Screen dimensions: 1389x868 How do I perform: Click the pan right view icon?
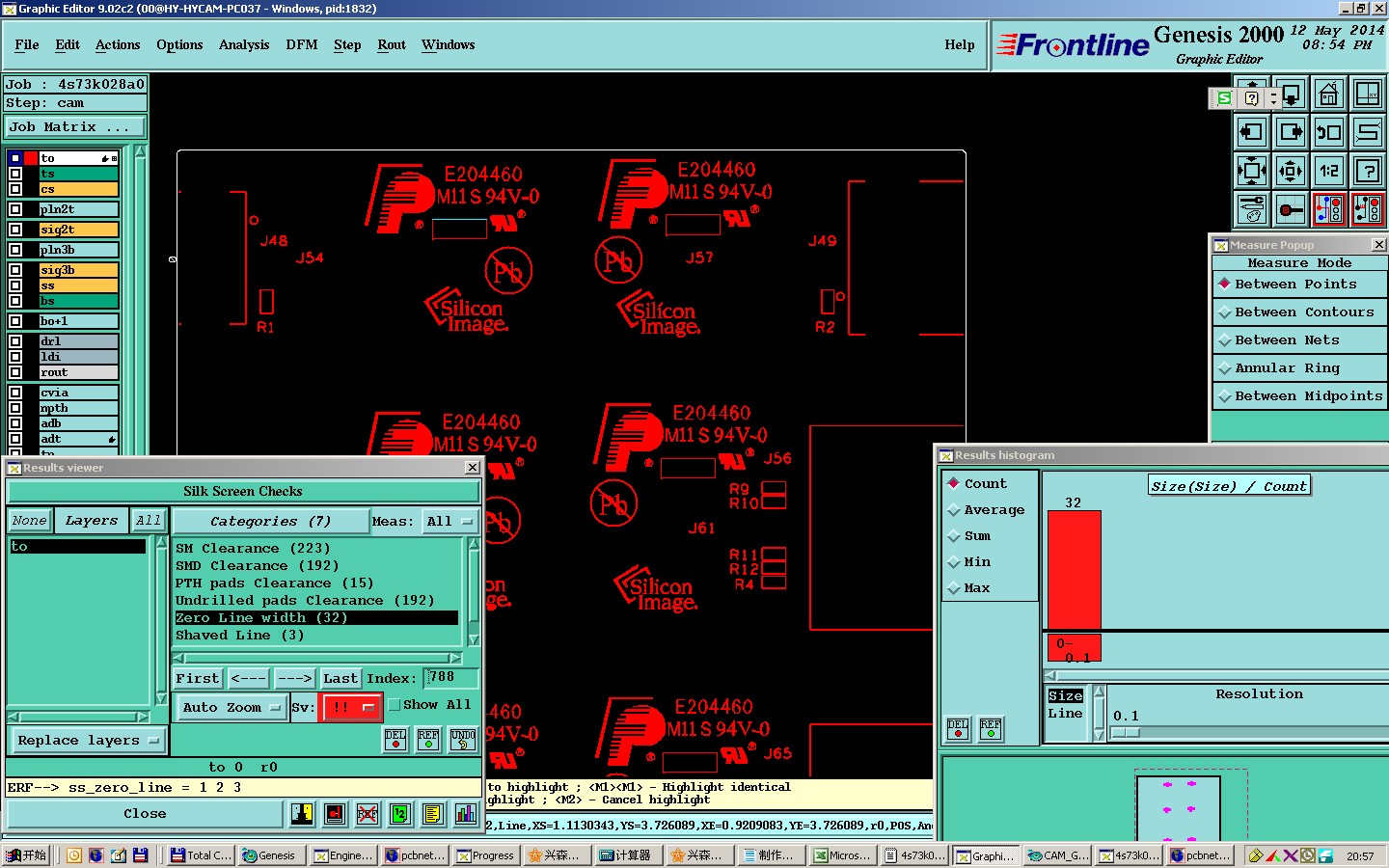(x=1291, y=132)
